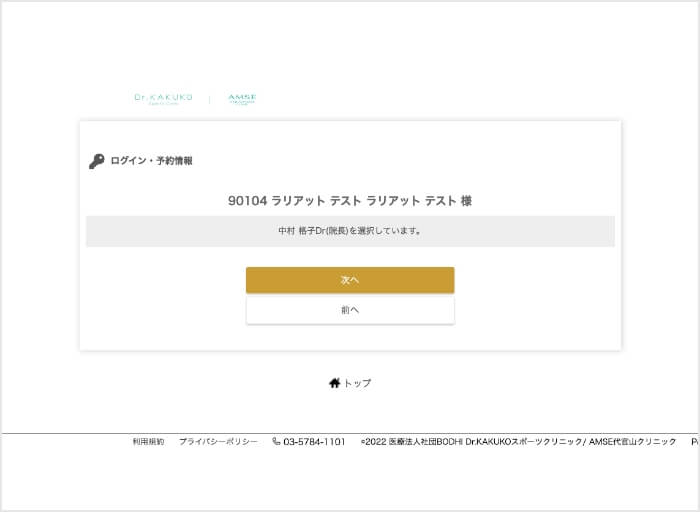Open the トップ link
The image size is (700, 512).
[357, 383]
